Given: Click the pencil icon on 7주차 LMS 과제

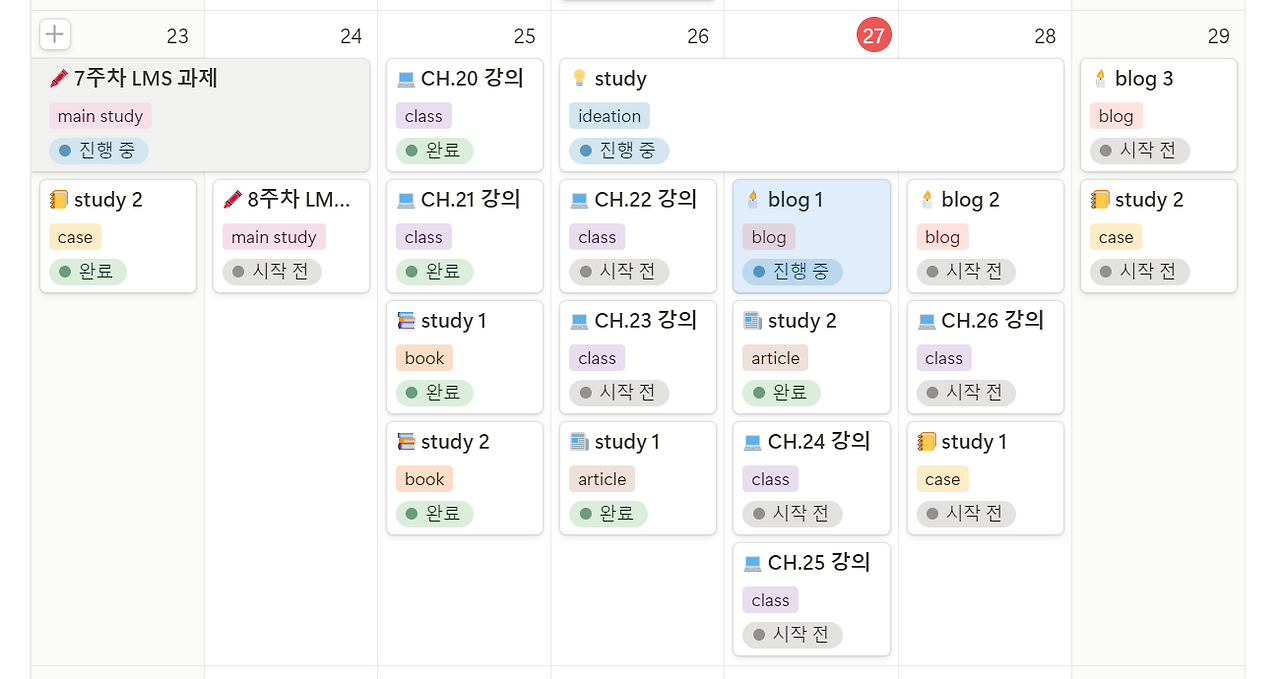Looking at the screenshot, I should click(x=59, y=78).
